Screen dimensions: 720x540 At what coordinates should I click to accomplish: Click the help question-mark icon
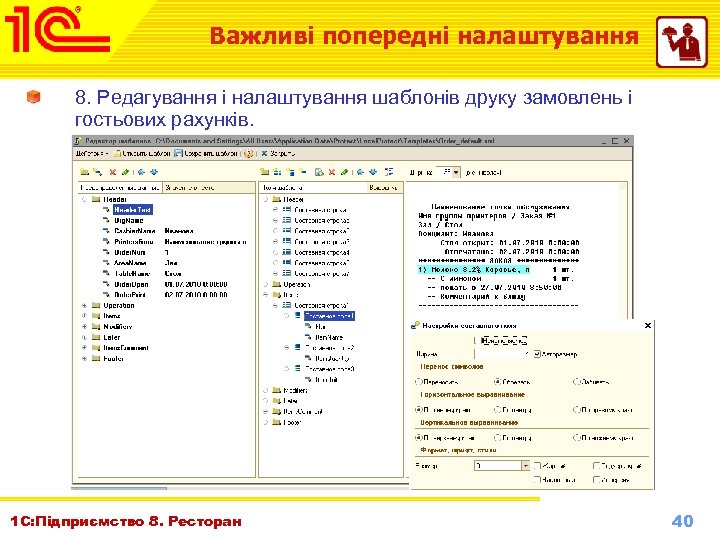tap(249, 154)
